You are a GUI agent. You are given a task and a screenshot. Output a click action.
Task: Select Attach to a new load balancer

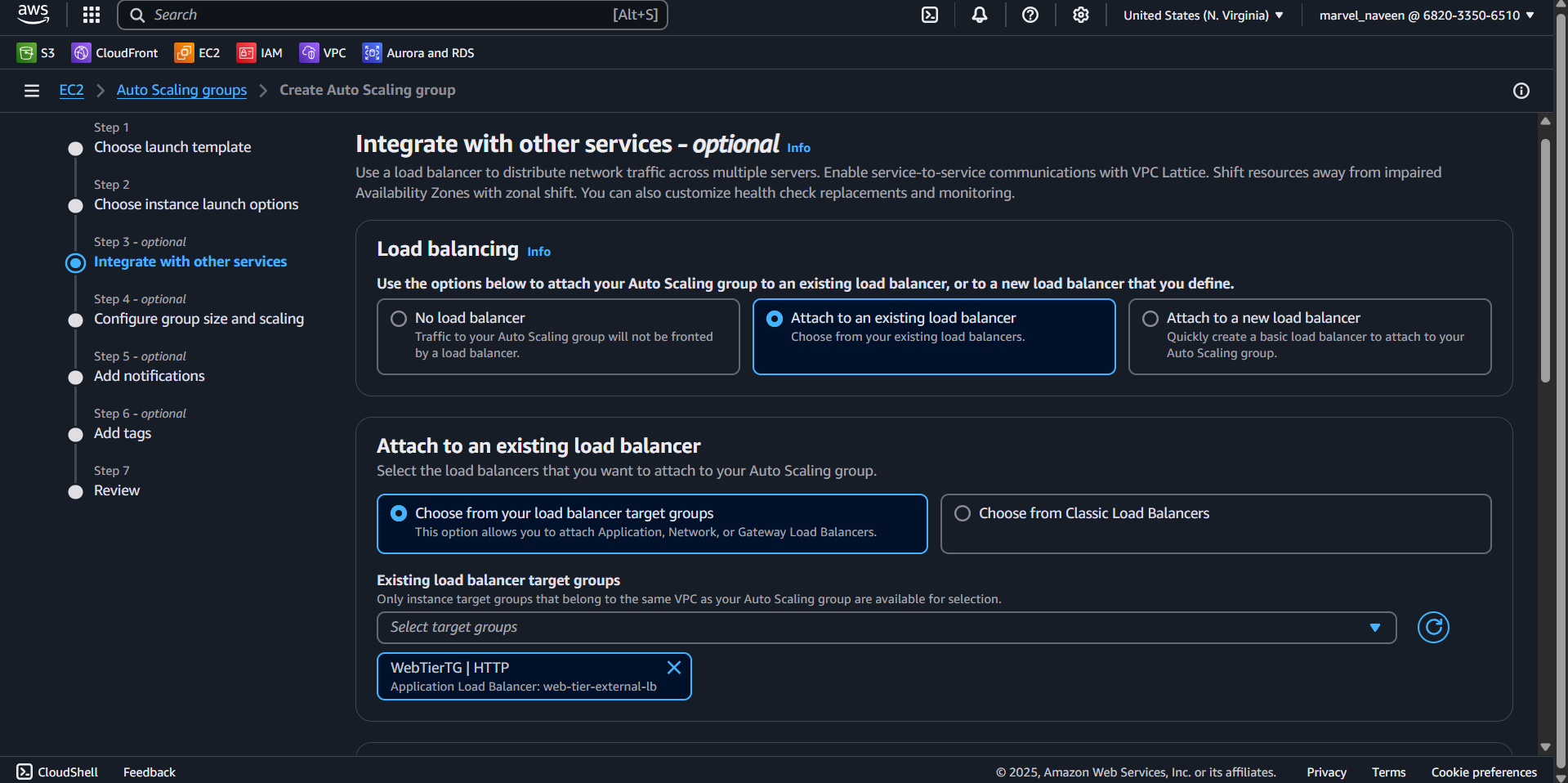(x=1310, y=337)
